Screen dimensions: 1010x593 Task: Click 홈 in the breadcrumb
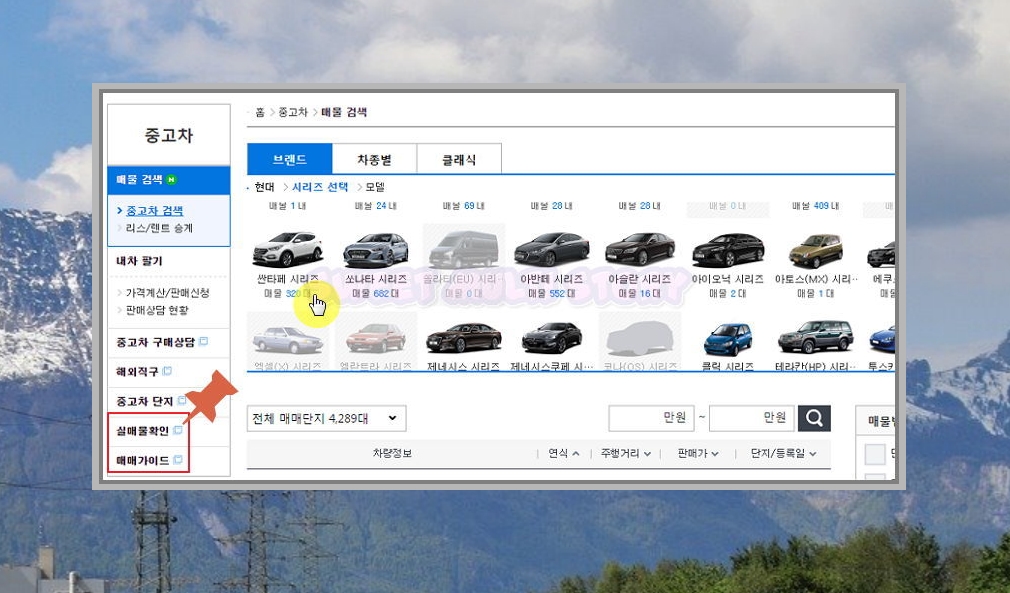pos(260,112)
